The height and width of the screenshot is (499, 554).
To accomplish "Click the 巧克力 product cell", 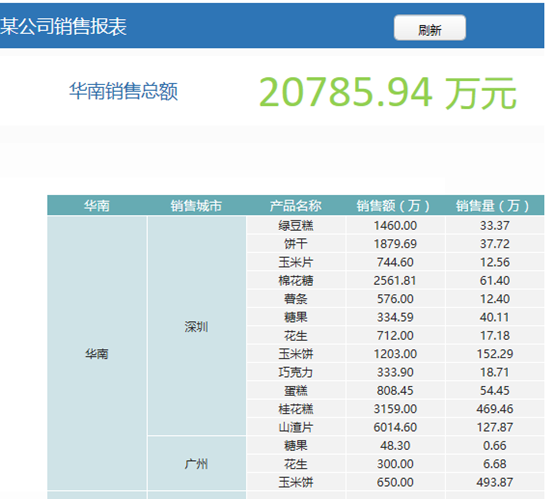I will 296,372.
